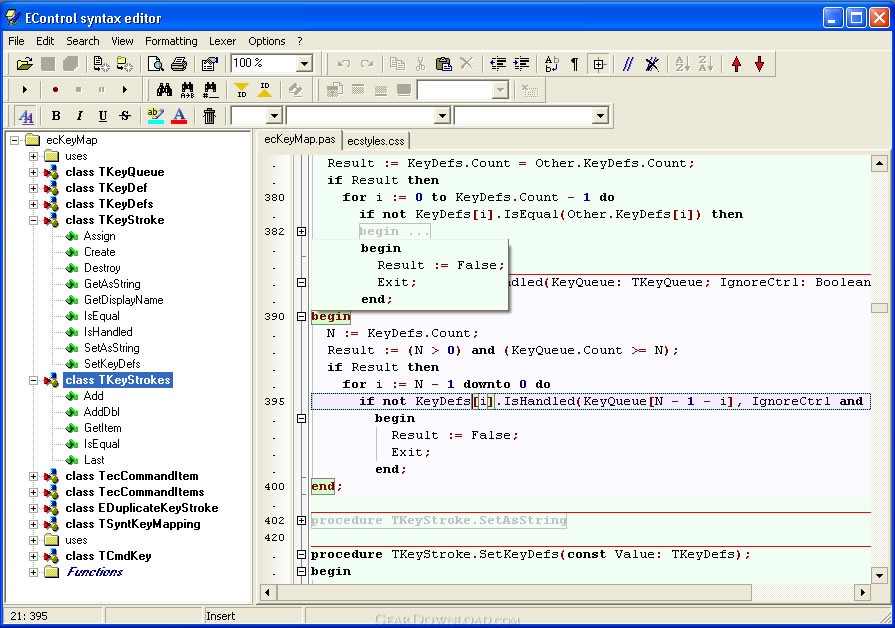Open the small font size dropdown
Screen dimensions: 895x628
tap(274, 116)
